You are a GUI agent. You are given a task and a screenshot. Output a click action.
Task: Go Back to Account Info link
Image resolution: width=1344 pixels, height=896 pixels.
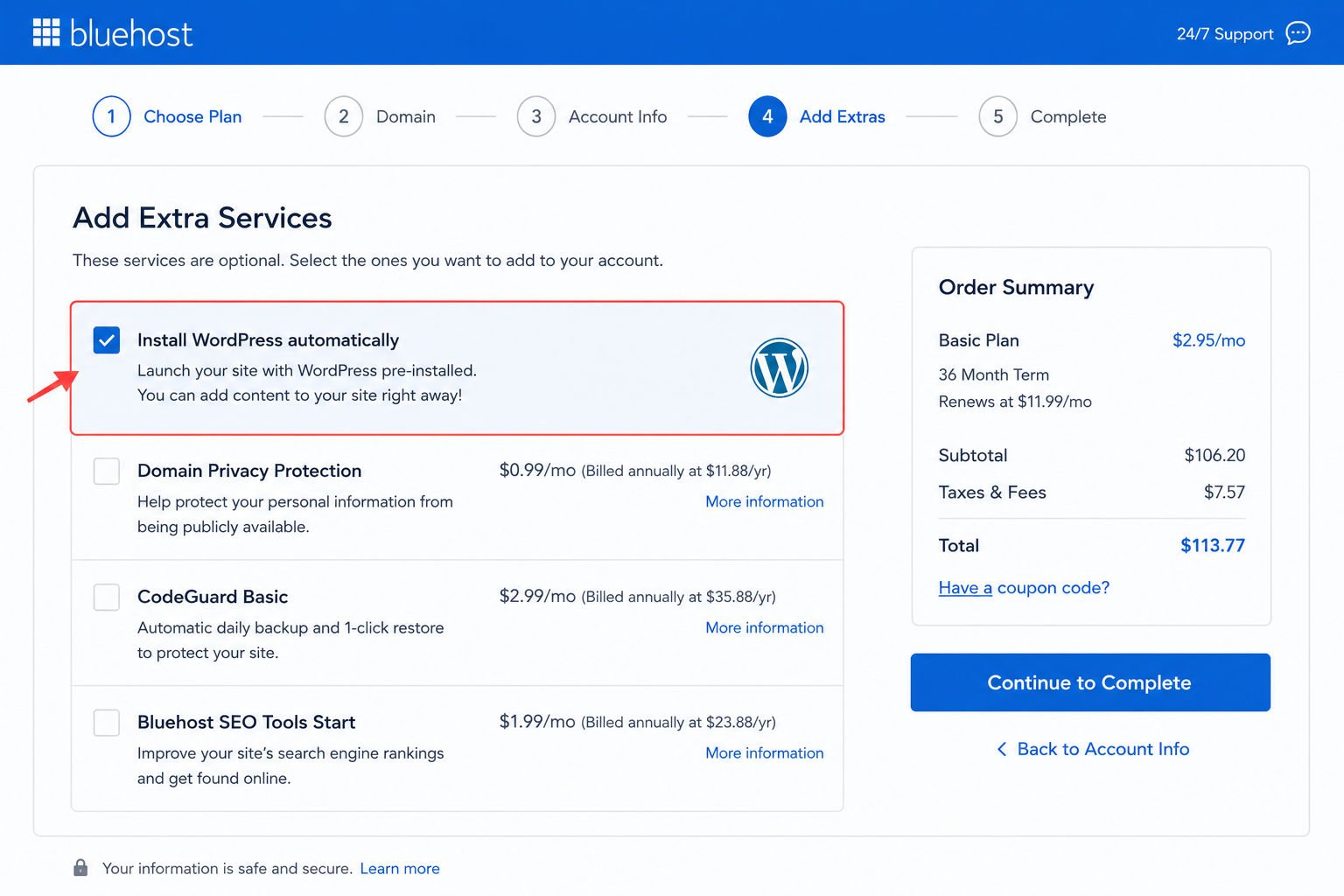click(x=1103, y=749)
